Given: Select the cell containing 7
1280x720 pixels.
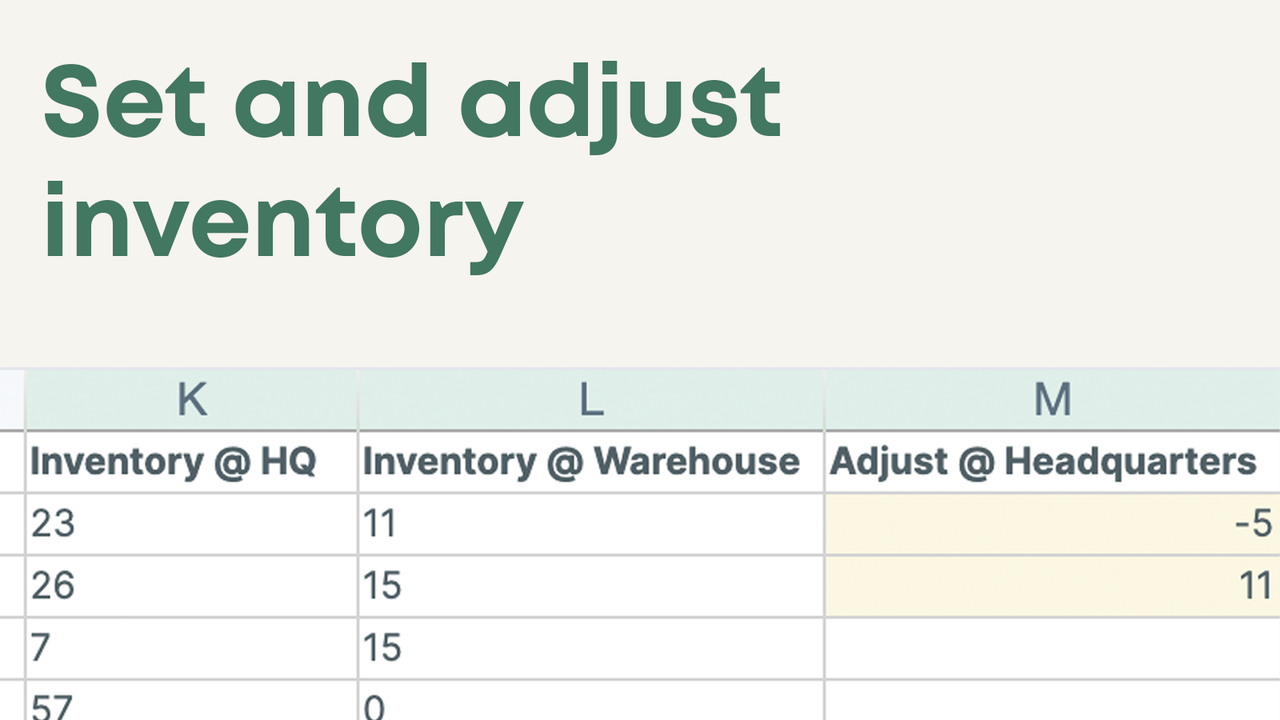Looking at the screenshot, I should (190, 647).
